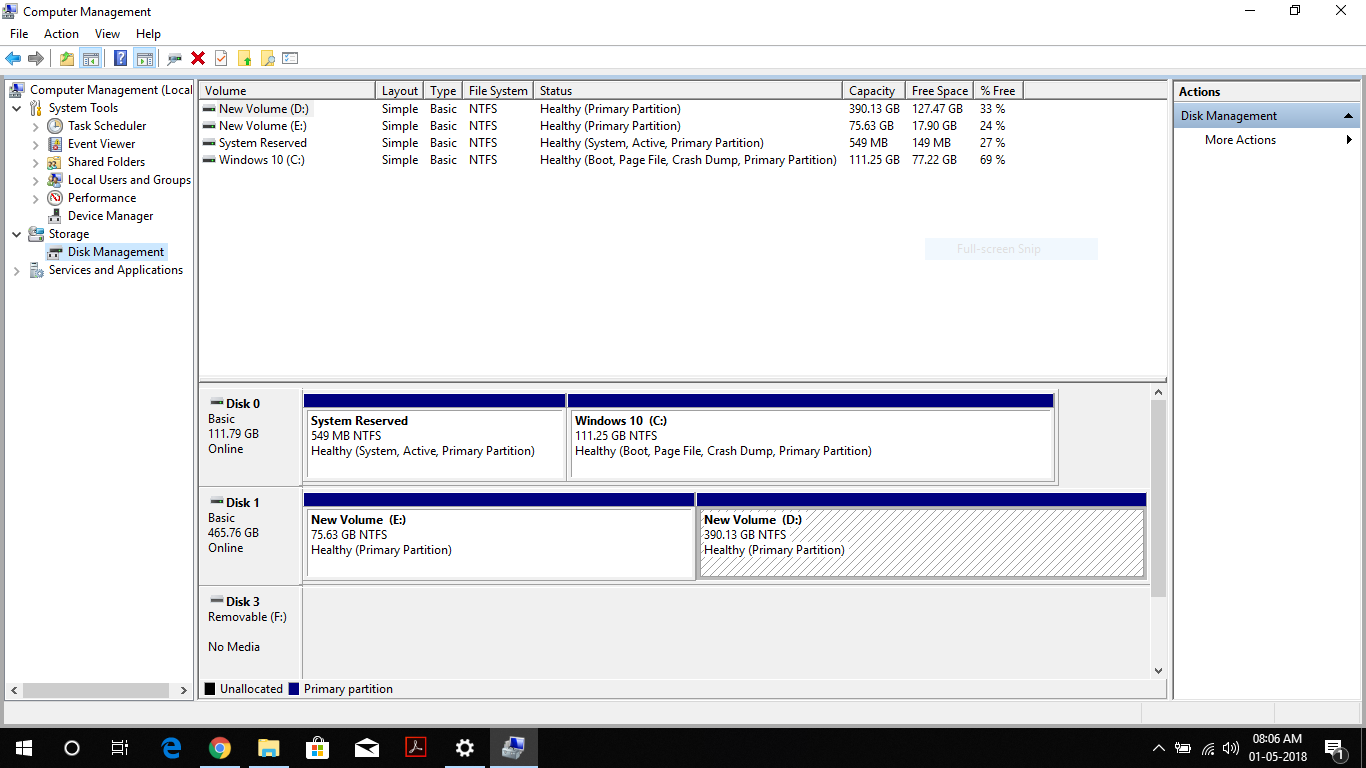The image size is (1366, 768).
Task: Open Task View in taskbar
Action: pyautogui.click(x=120, y=747)
